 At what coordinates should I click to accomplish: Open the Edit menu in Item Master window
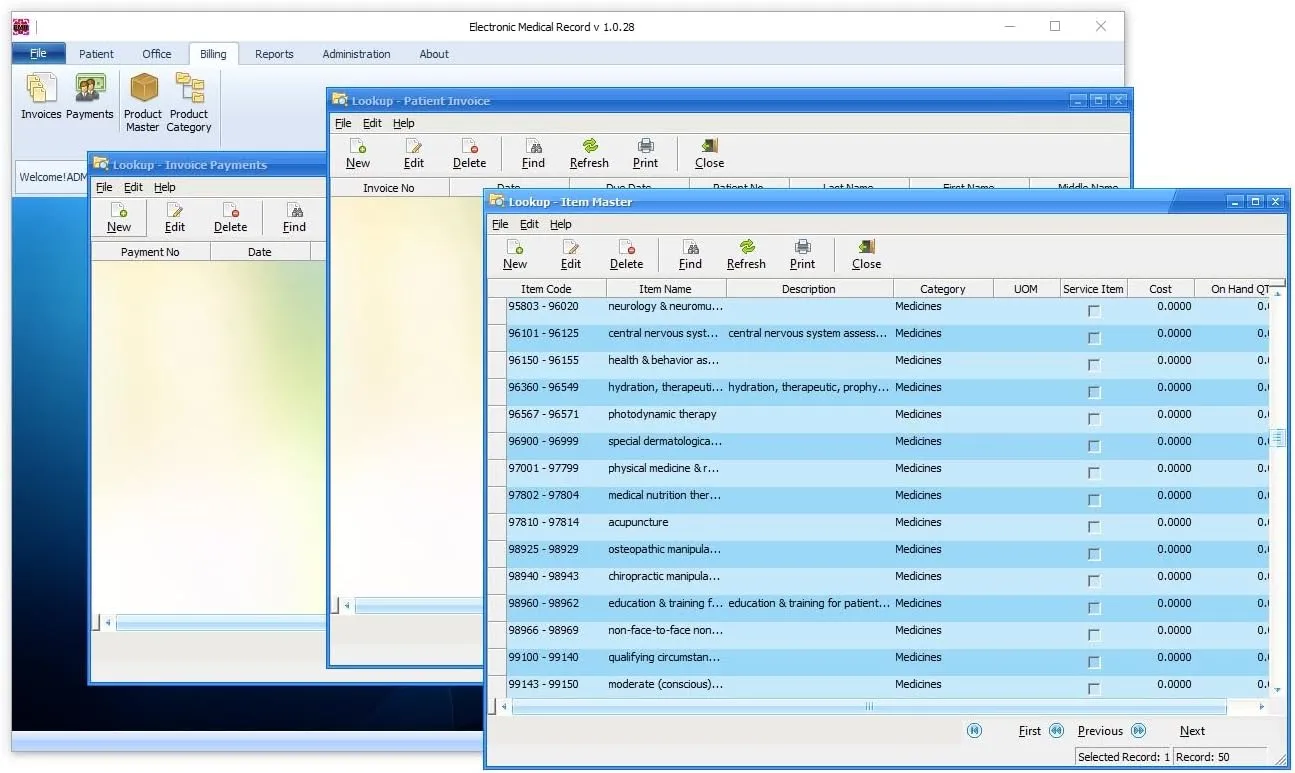(529, 224)
